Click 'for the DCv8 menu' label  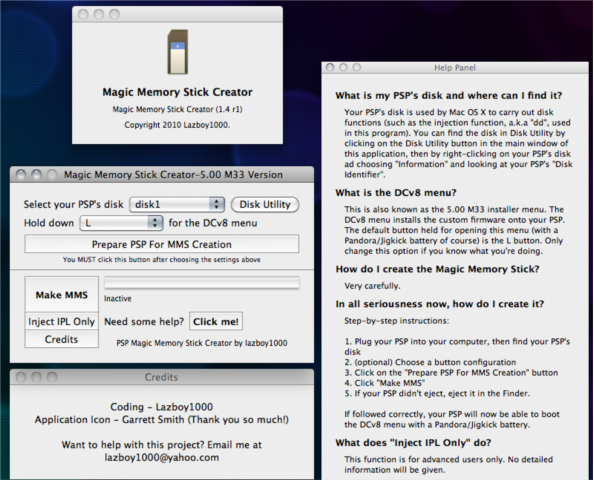click(x=213, y=223)
